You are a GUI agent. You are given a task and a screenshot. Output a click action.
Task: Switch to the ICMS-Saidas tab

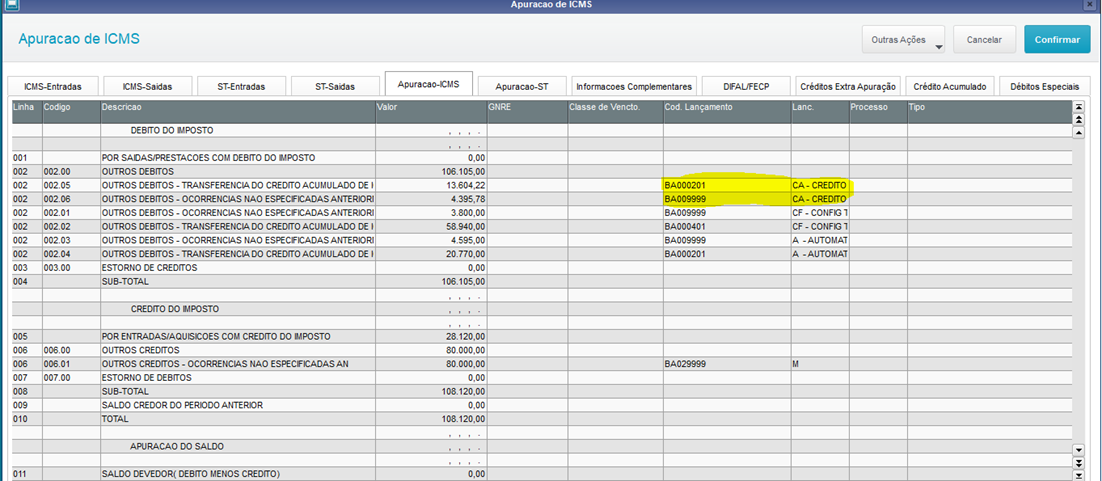pos(147,86)
